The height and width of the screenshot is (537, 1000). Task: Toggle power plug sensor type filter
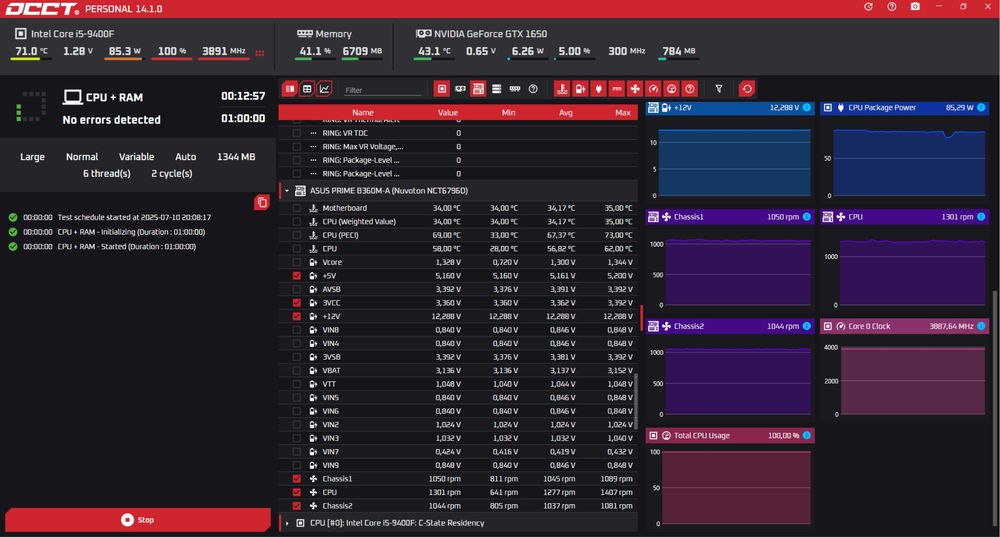(598, 89)
